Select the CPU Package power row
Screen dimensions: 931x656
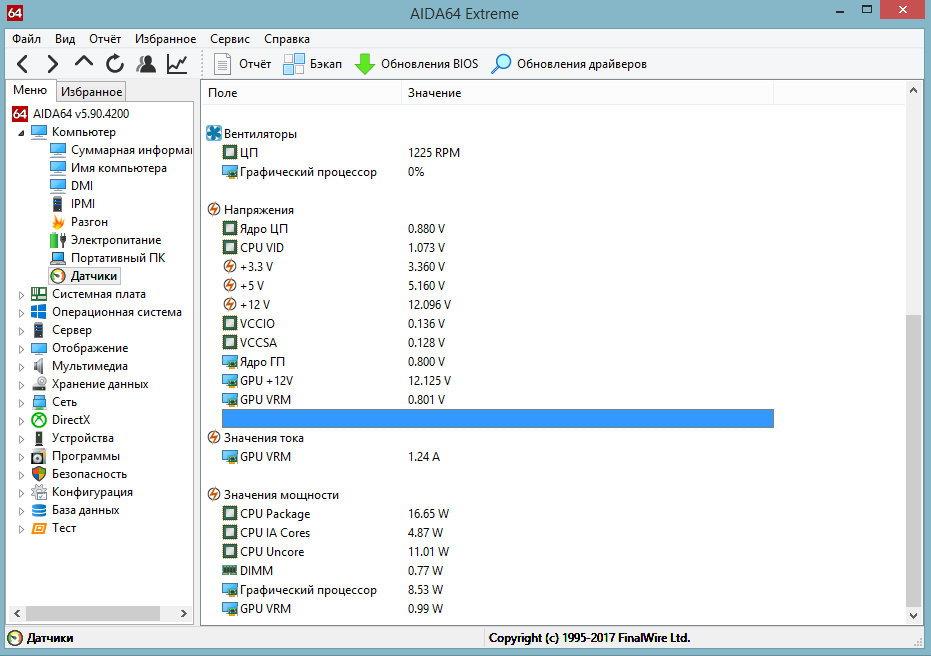(x=498, y=514)
